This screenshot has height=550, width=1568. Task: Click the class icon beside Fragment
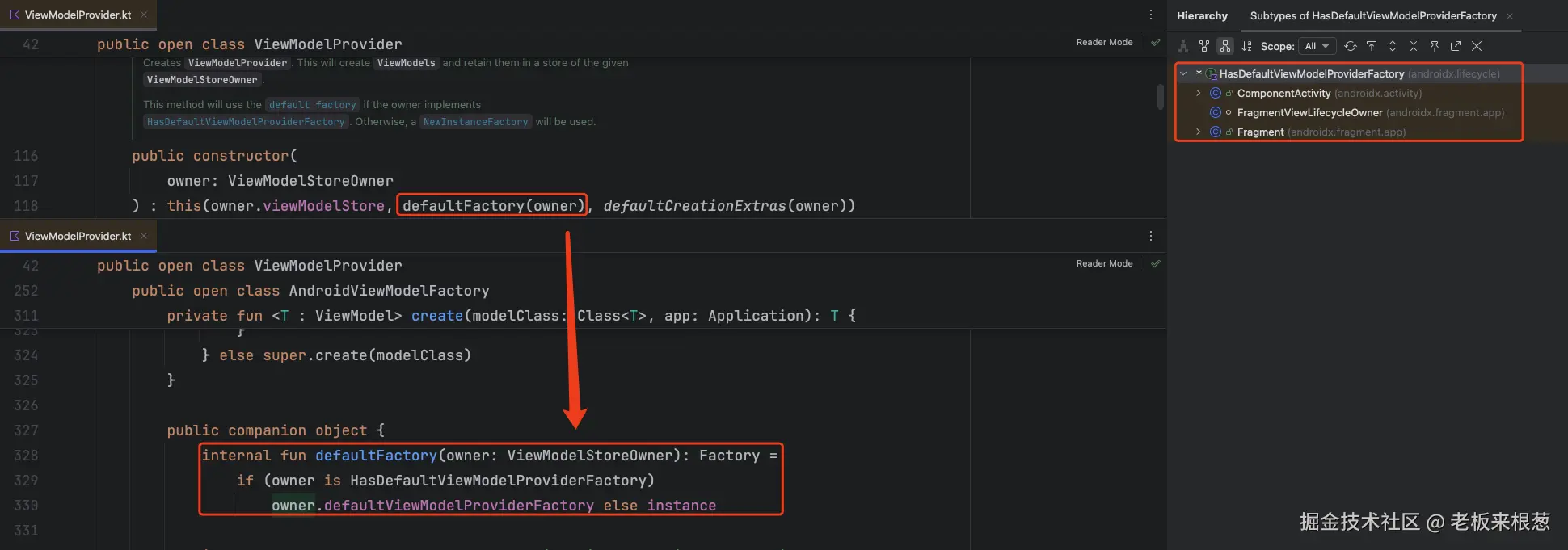click(1216, 132)
